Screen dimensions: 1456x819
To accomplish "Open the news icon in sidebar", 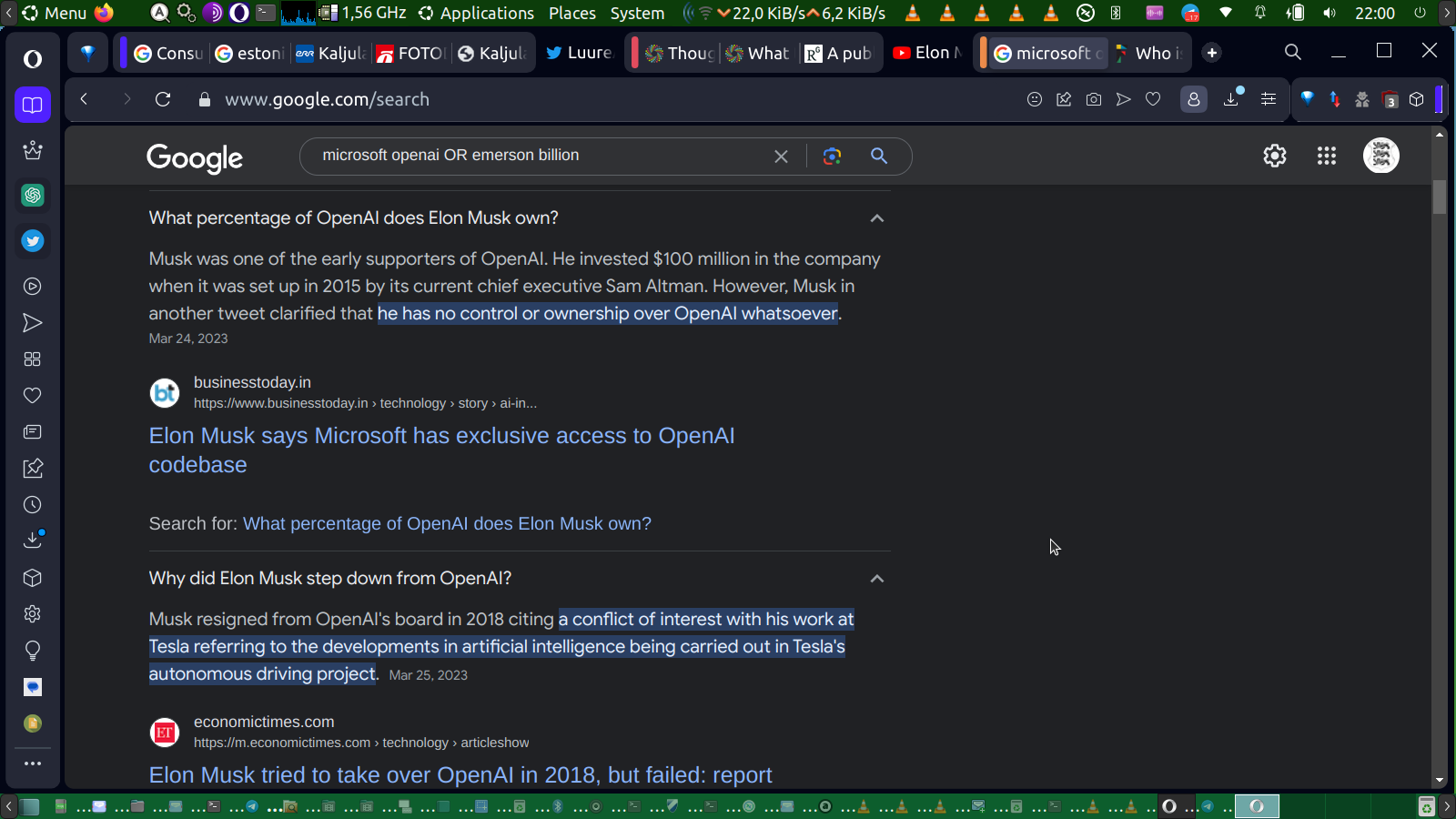I will pos(33,432).
